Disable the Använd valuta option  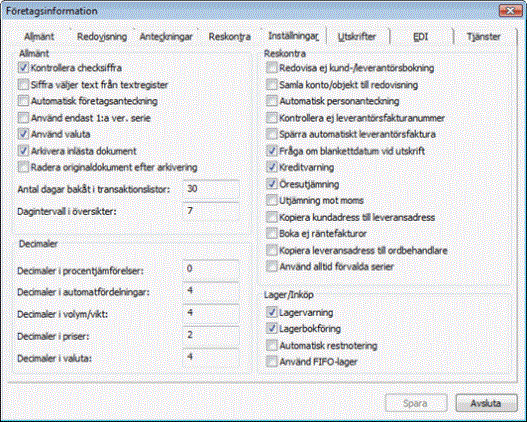(23, 134)
